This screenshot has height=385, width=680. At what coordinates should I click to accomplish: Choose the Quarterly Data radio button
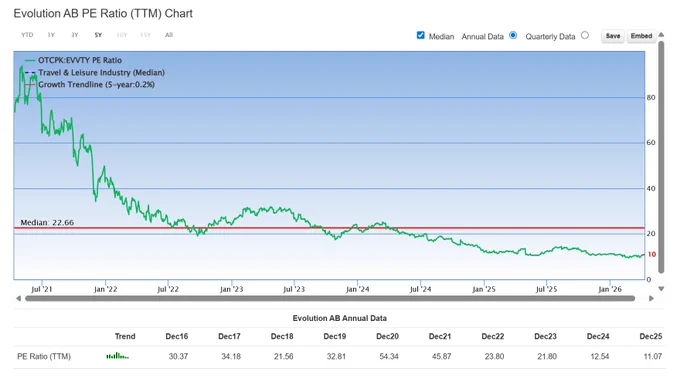tap(585, 35)
